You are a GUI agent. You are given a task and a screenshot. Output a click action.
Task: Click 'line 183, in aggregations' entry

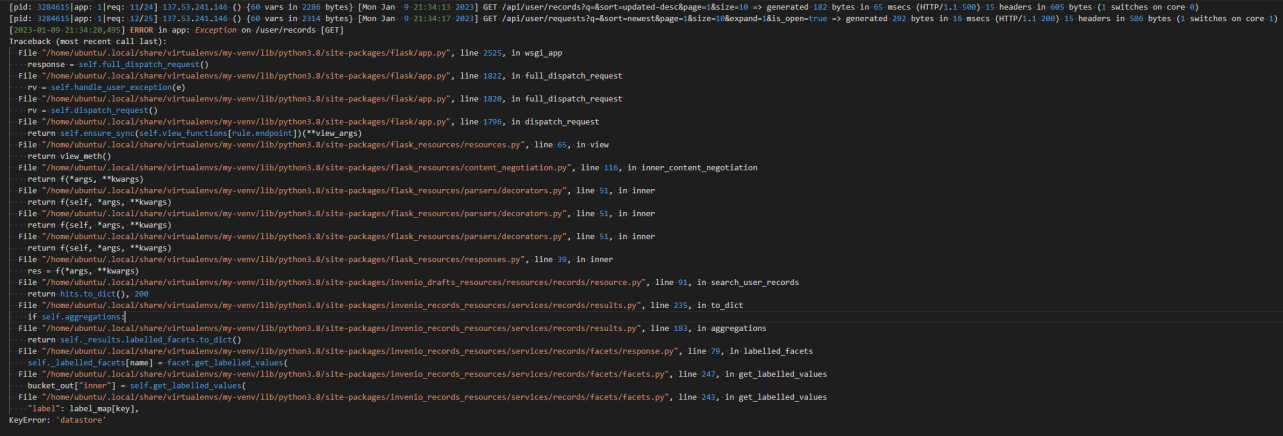click(x=709, y=328)
